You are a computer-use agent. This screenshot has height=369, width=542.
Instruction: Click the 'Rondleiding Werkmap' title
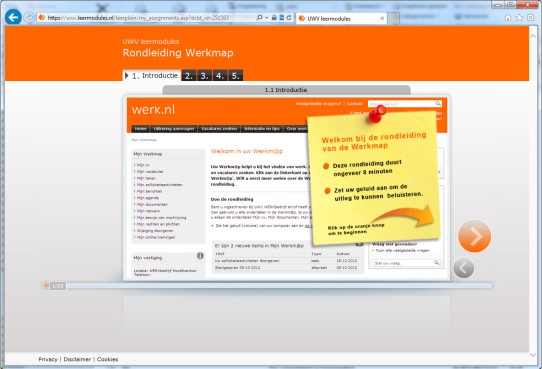click(178, 53)
